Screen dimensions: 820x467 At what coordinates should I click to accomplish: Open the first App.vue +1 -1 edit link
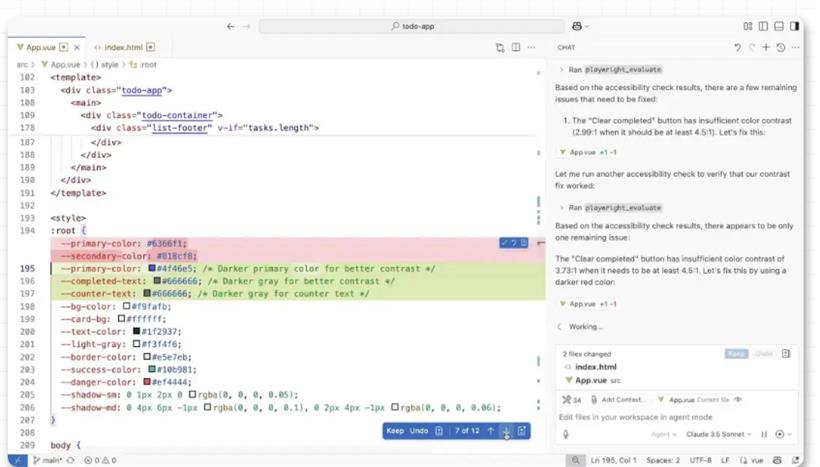click(x=588, y=152)
